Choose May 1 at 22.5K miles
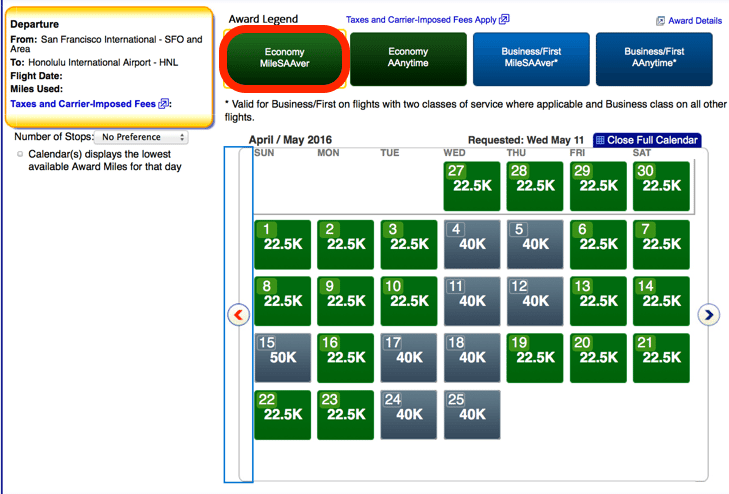This screenshot has width=729, height=494. click(283, 244)
